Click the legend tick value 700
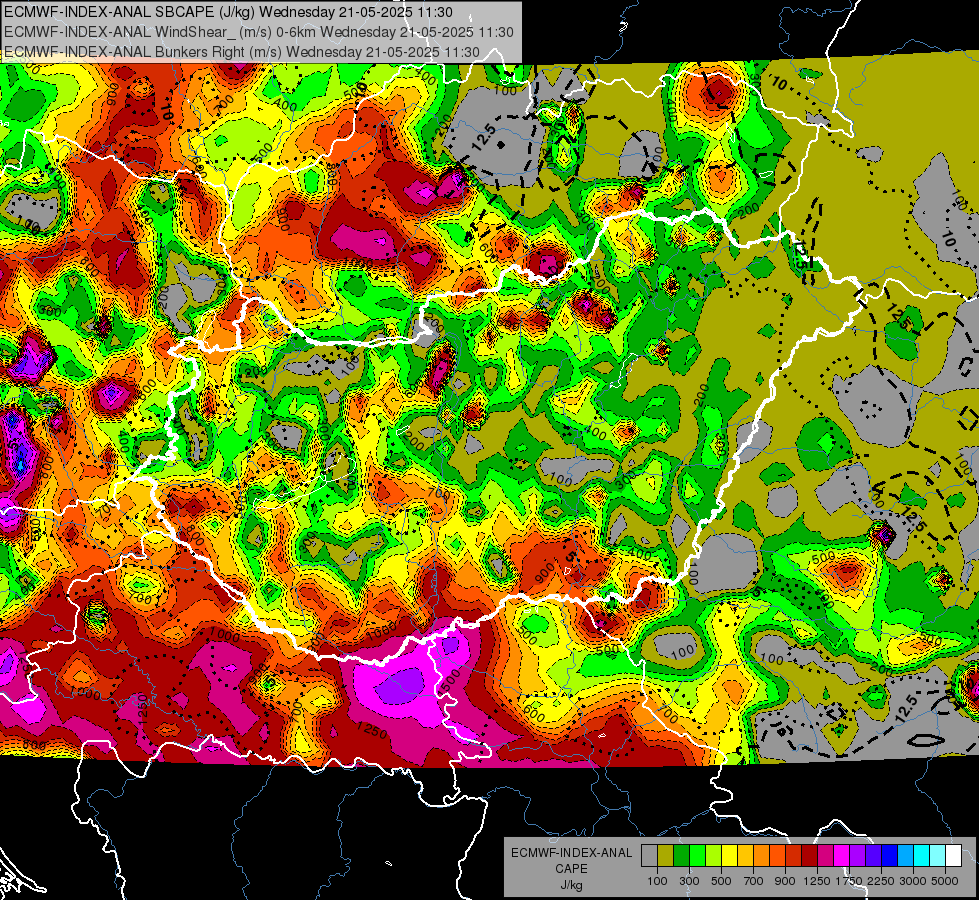 754,881
